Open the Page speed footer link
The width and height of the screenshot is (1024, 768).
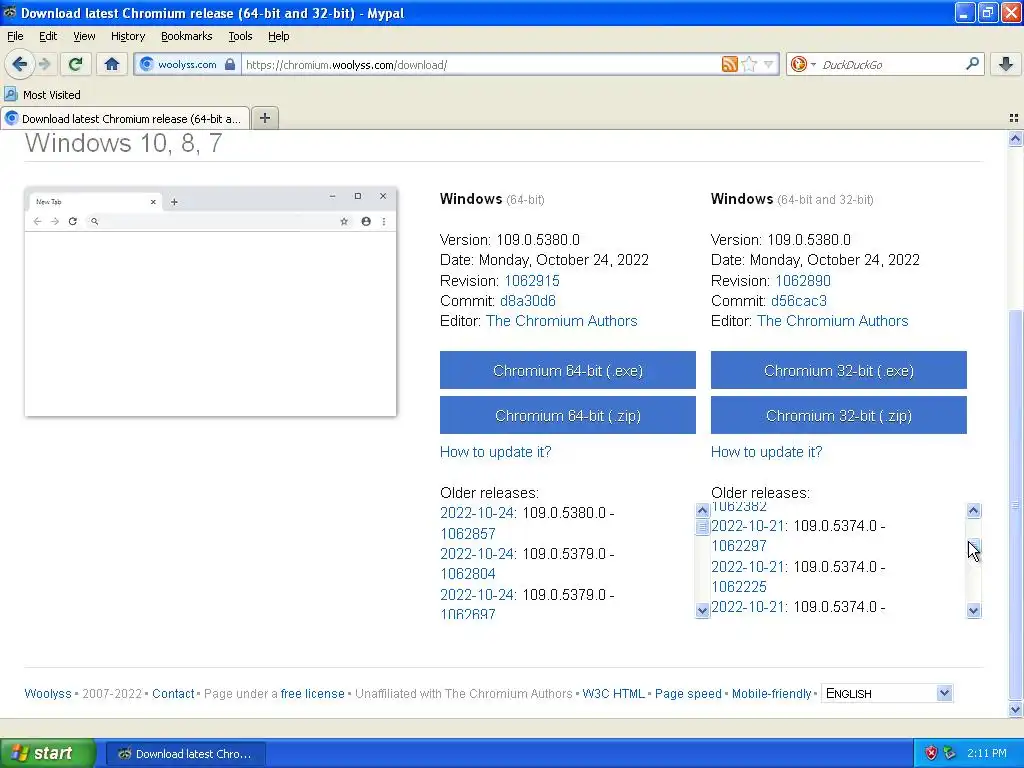click(688, 694)
